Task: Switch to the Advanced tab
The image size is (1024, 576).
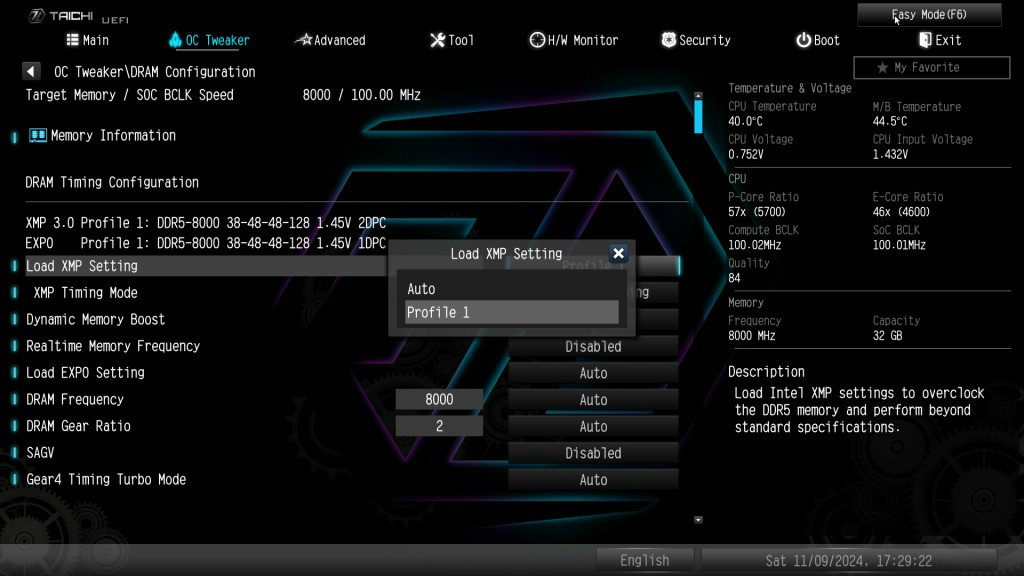Action: tap(330, 40)
